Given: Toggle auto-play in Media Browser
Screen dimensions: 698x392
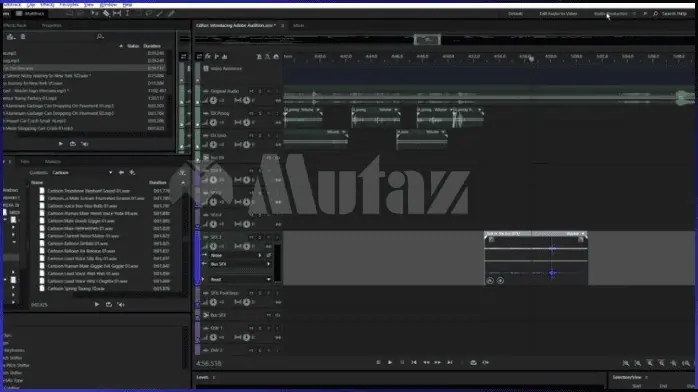Looking at the screenshot, I should coord(121,304).
